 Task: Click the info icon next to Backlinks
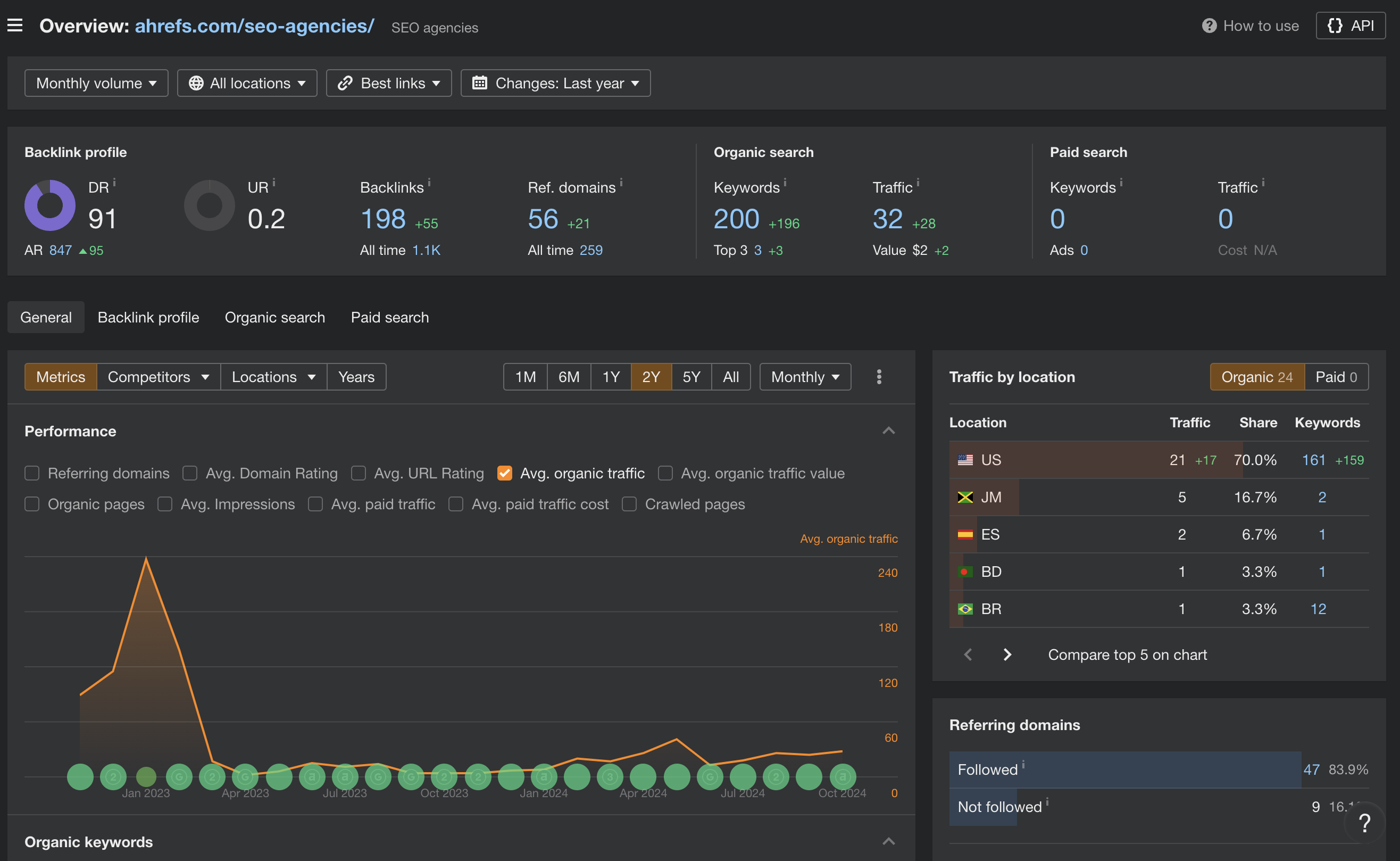click(x=429, y=182)
